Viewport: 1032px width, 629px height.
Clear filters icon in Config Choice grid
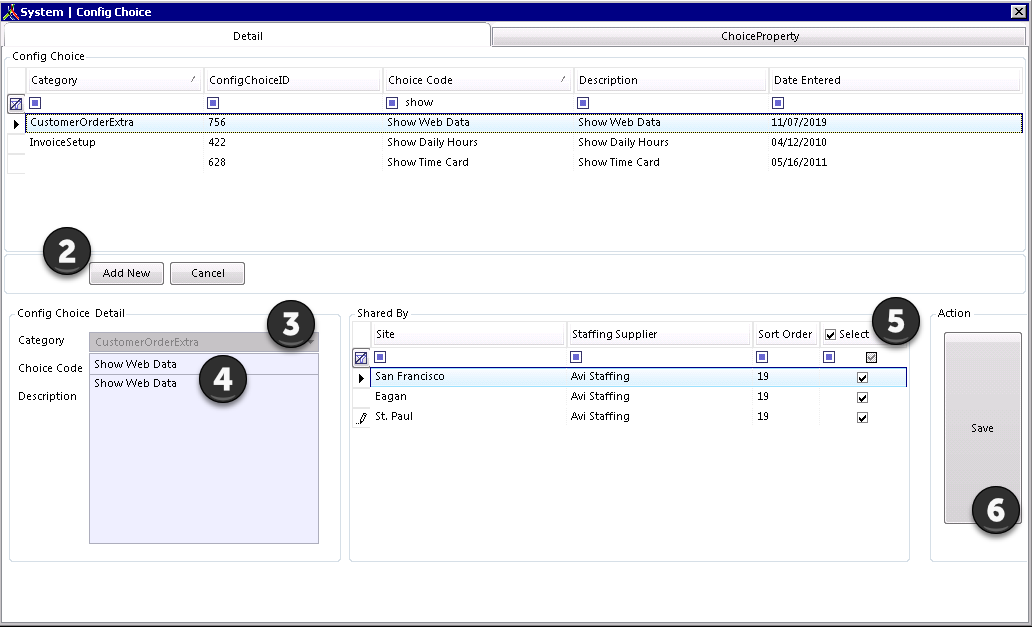(x=16, y=103)
